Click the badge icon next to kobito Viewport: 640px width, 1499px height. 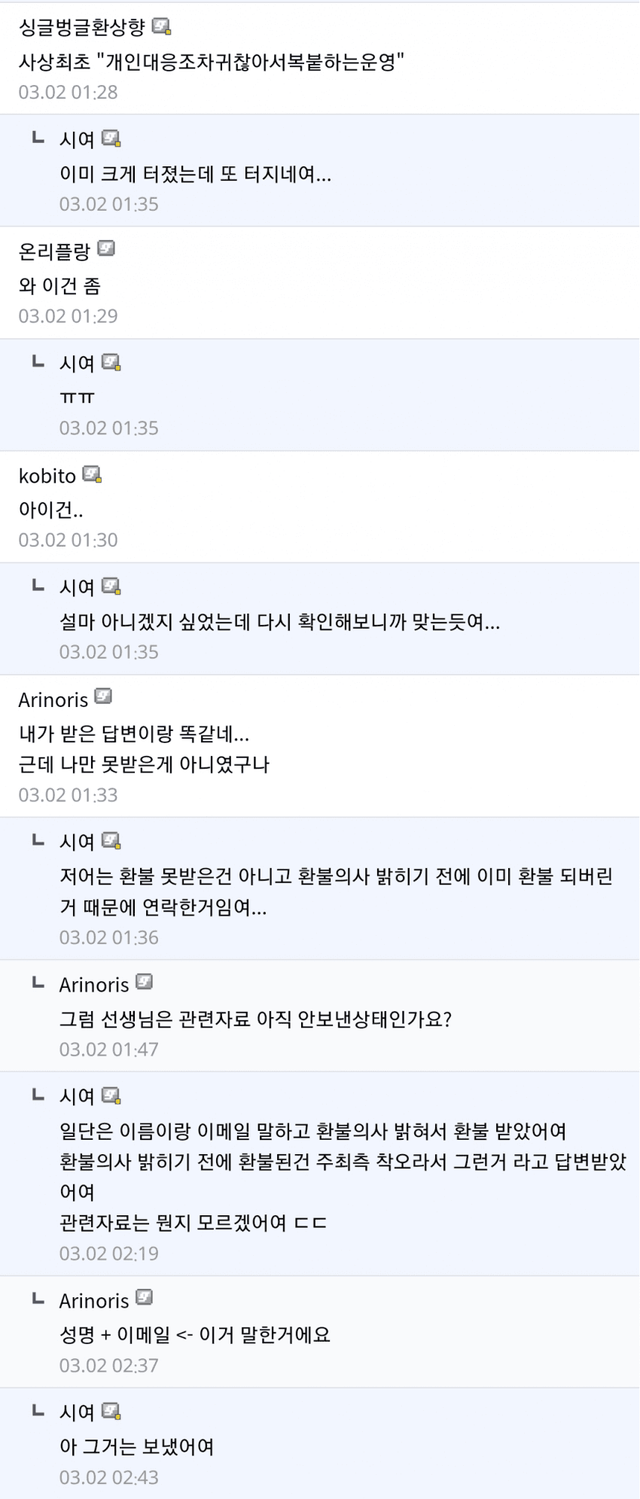(x=92, y=473)
